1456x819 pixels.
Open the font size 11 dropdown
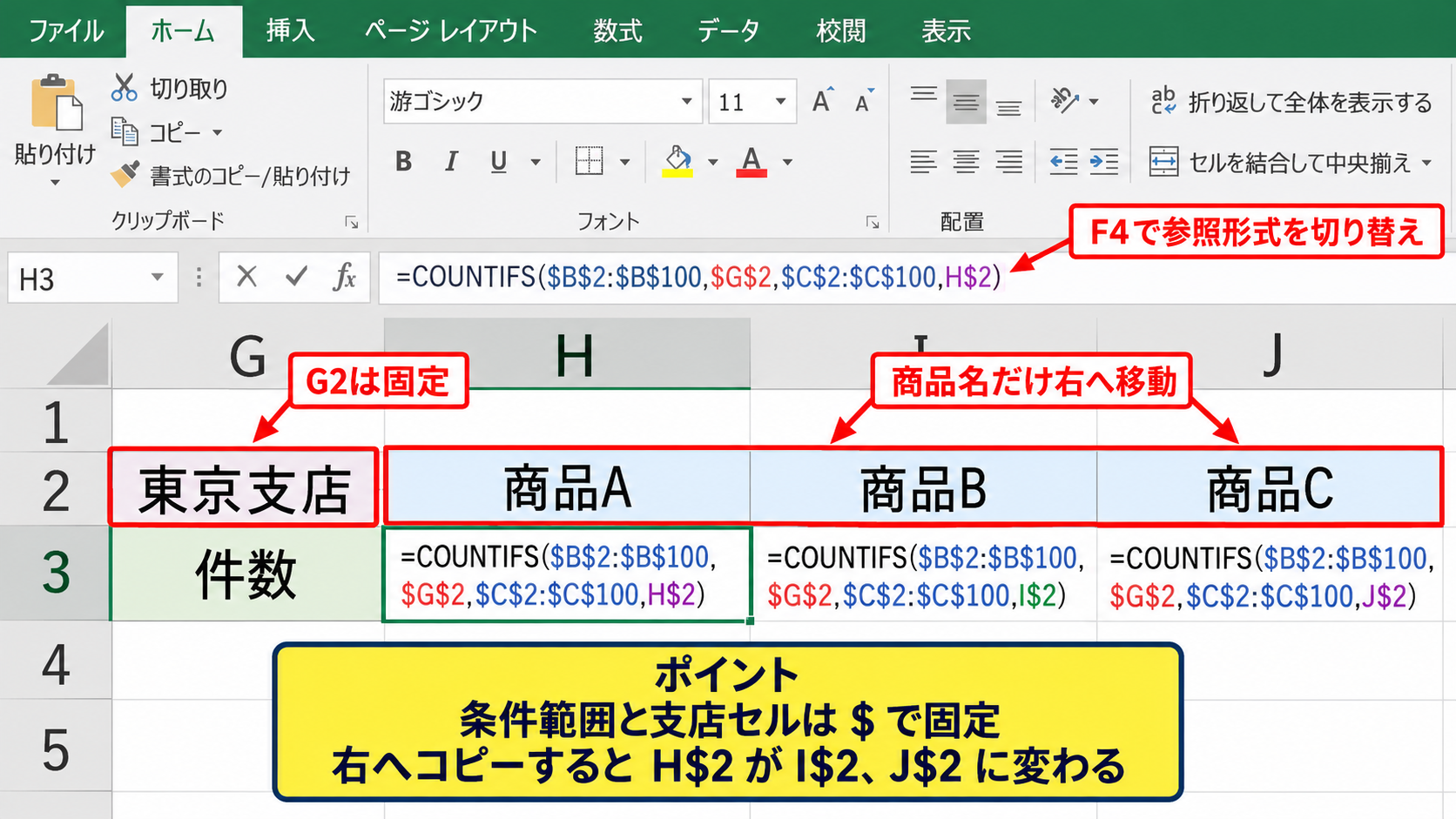click(780, 101)
